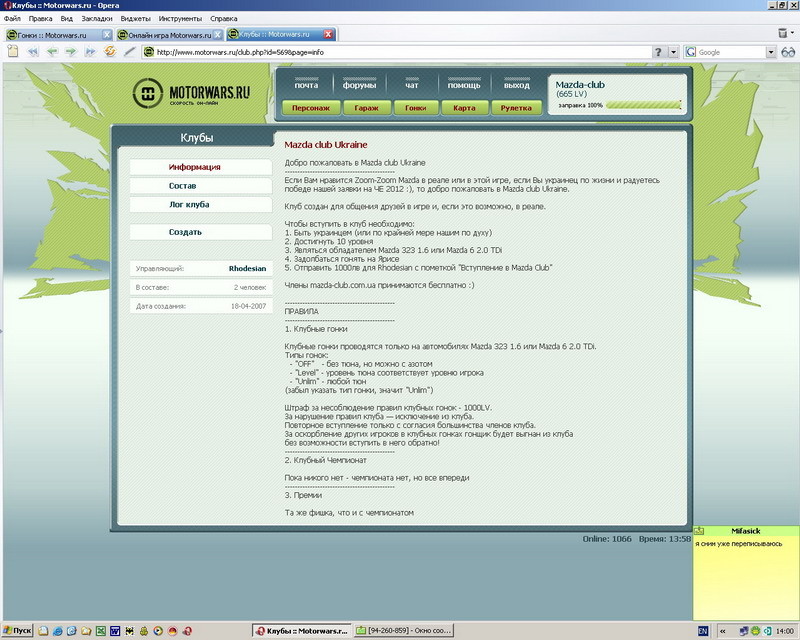800x640 pixels.
Task: Open the dropdown arrow next to trash
Action: pos(792,32)
